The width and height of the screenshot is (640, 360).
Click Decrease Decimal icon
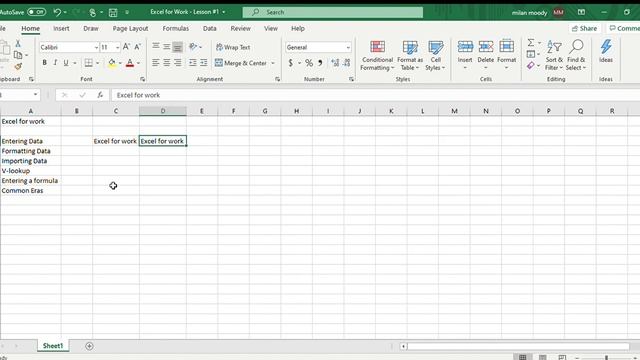pos(347,63)
